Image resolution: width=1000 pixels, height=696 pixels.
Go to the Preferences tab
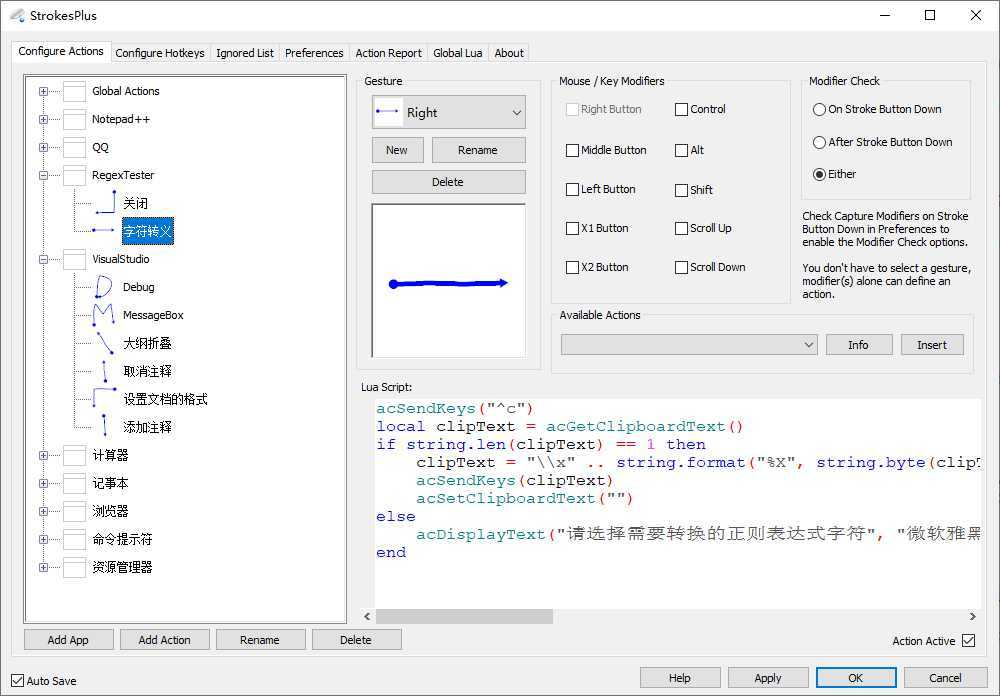click(x=314, y=53)
